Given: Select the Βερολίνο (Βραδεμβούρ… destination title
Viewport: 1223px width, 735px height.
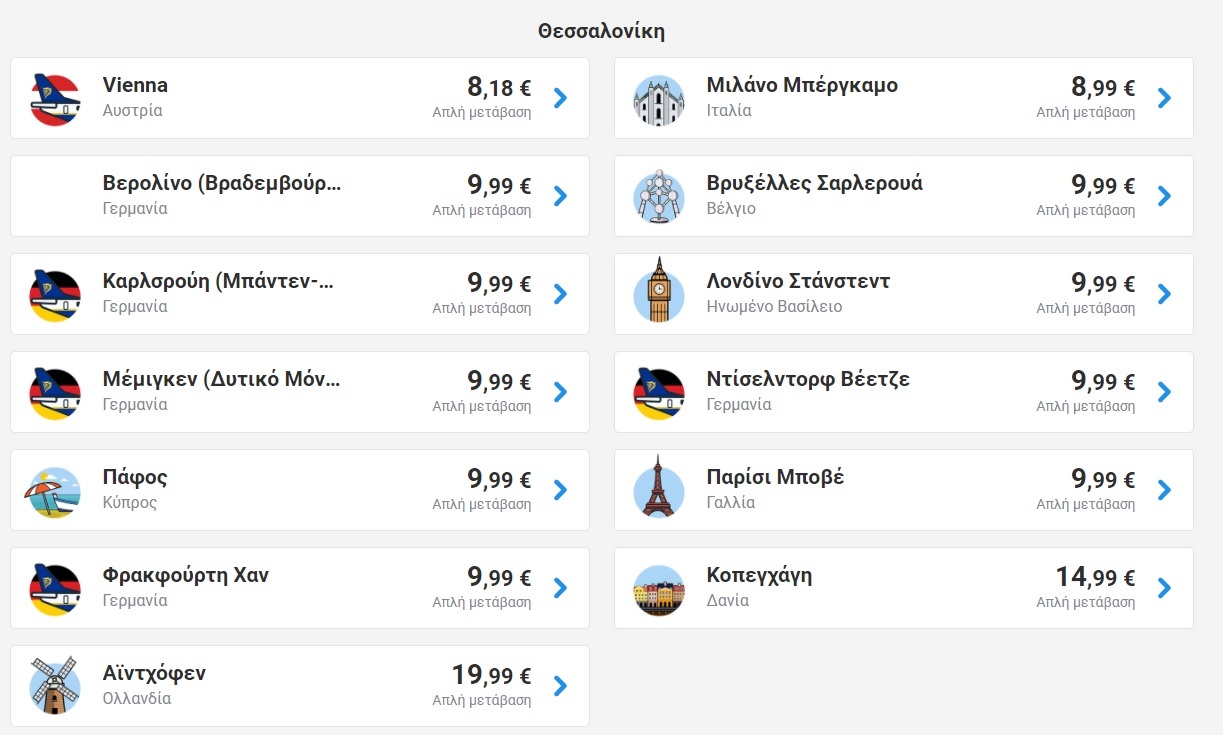Looking at the screenshot, I should [222, 184].
